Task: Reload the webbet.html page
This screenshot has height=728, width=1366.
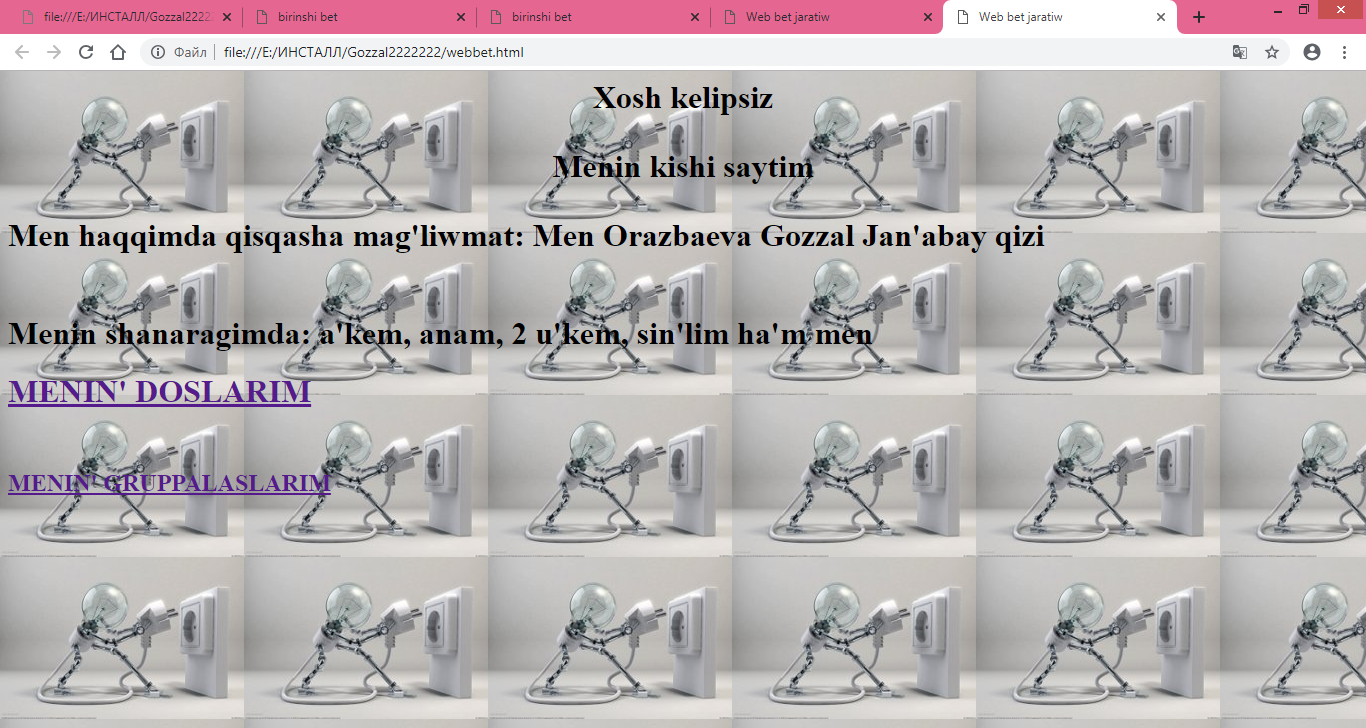Action: pyautogui.click(x=86, y=52)
